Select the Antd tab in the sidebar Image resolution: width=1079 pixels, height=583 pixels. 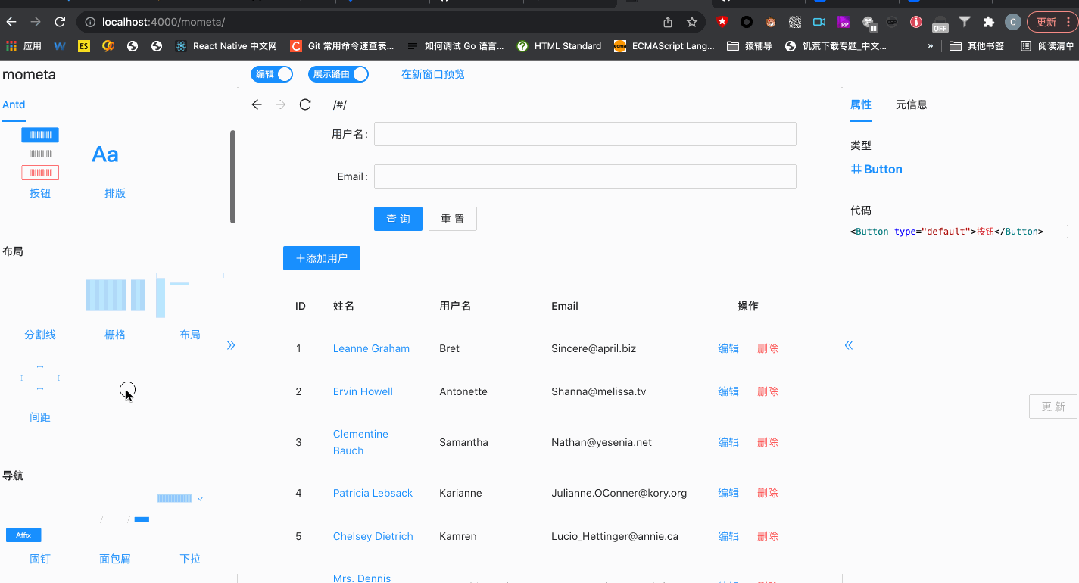click(14, 104)
